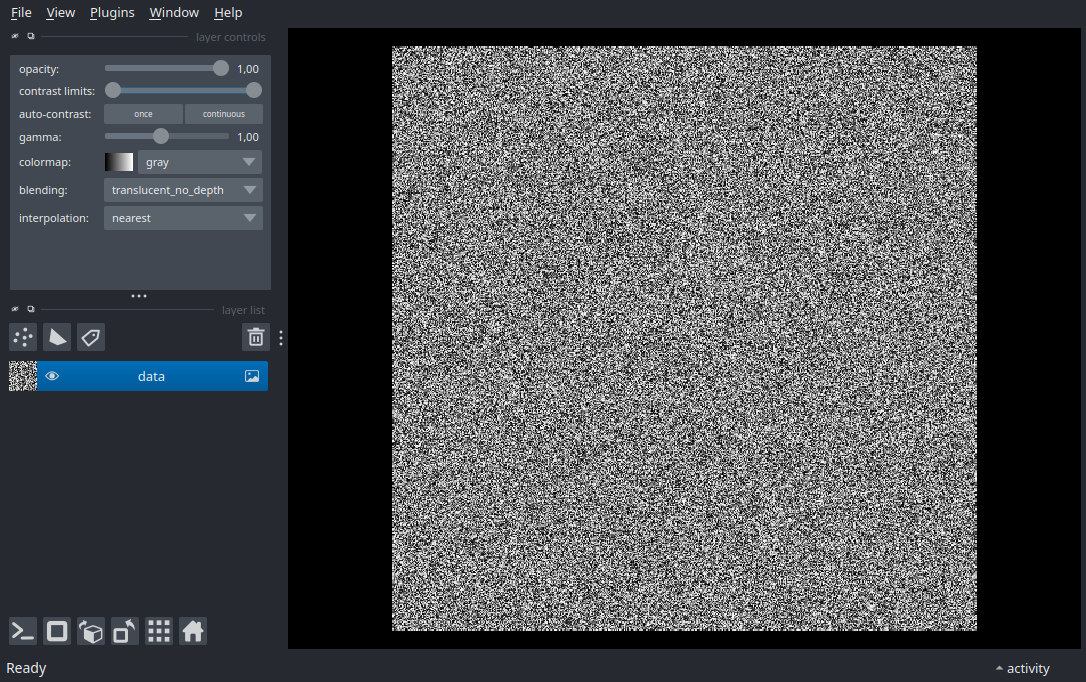Select the data layer thumbnail
Viewport: 1086px width, 682px height.
pyautogui.click(x=23, y=376)
